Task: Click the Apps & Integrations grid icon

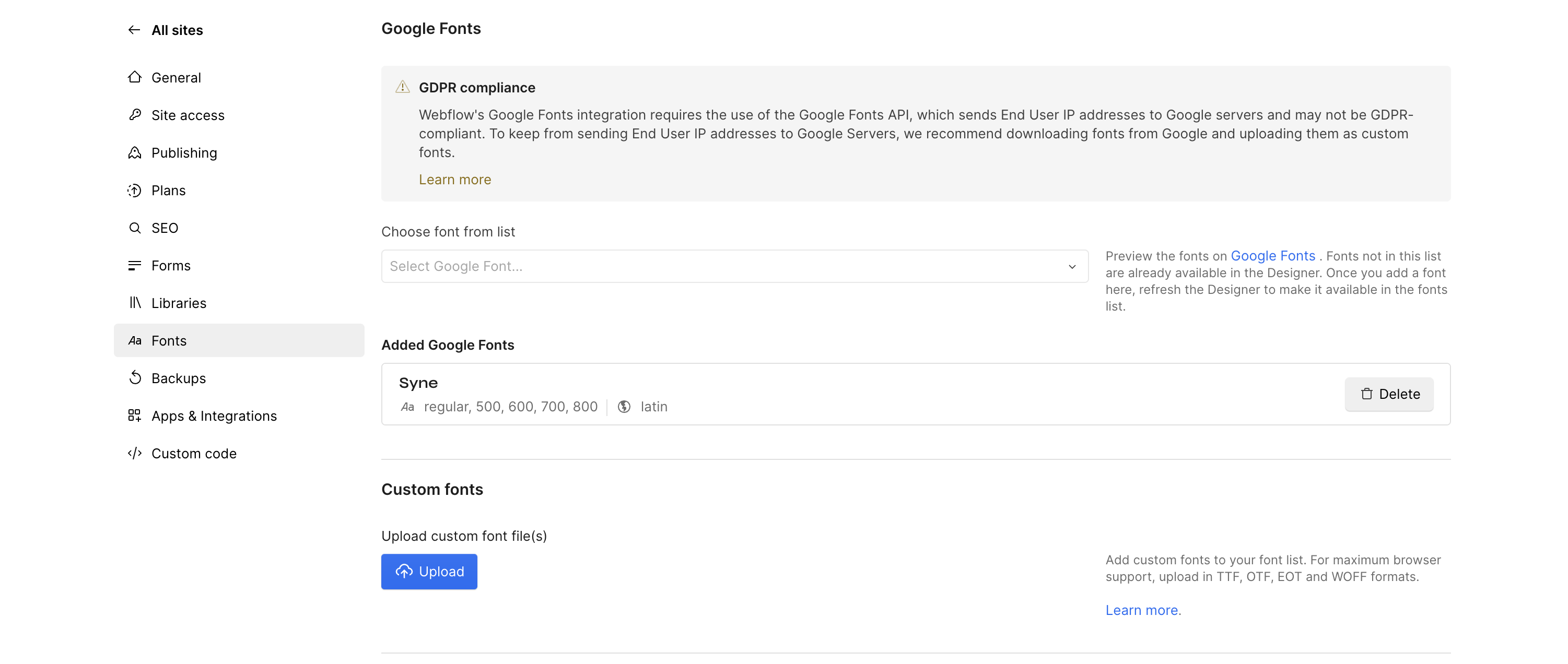Action: pyautogui.click(x=135, y=416)
